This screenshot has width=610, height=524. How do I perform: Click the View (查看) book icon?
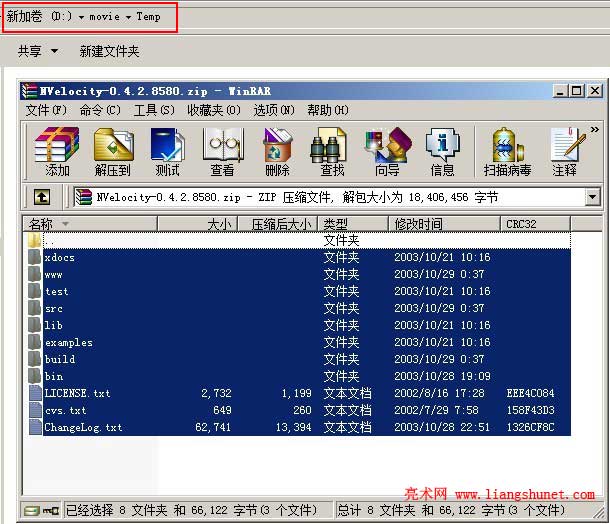click(223, 145)
